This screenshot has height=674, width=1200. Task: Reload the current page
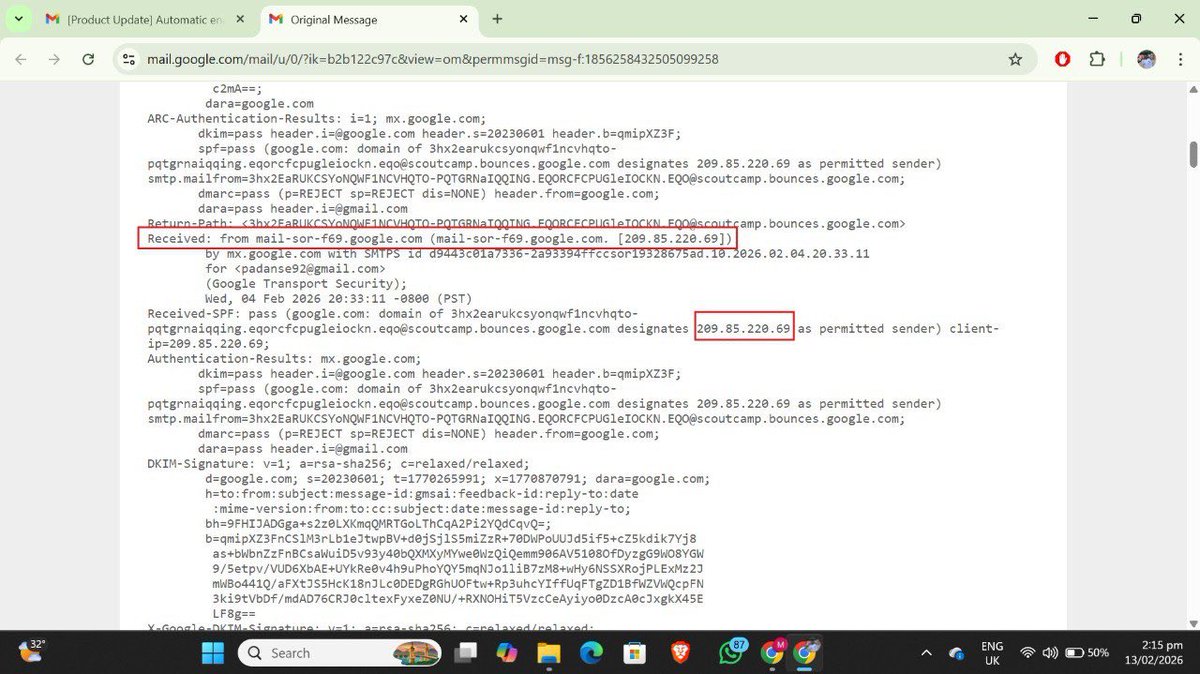(88, 59)
